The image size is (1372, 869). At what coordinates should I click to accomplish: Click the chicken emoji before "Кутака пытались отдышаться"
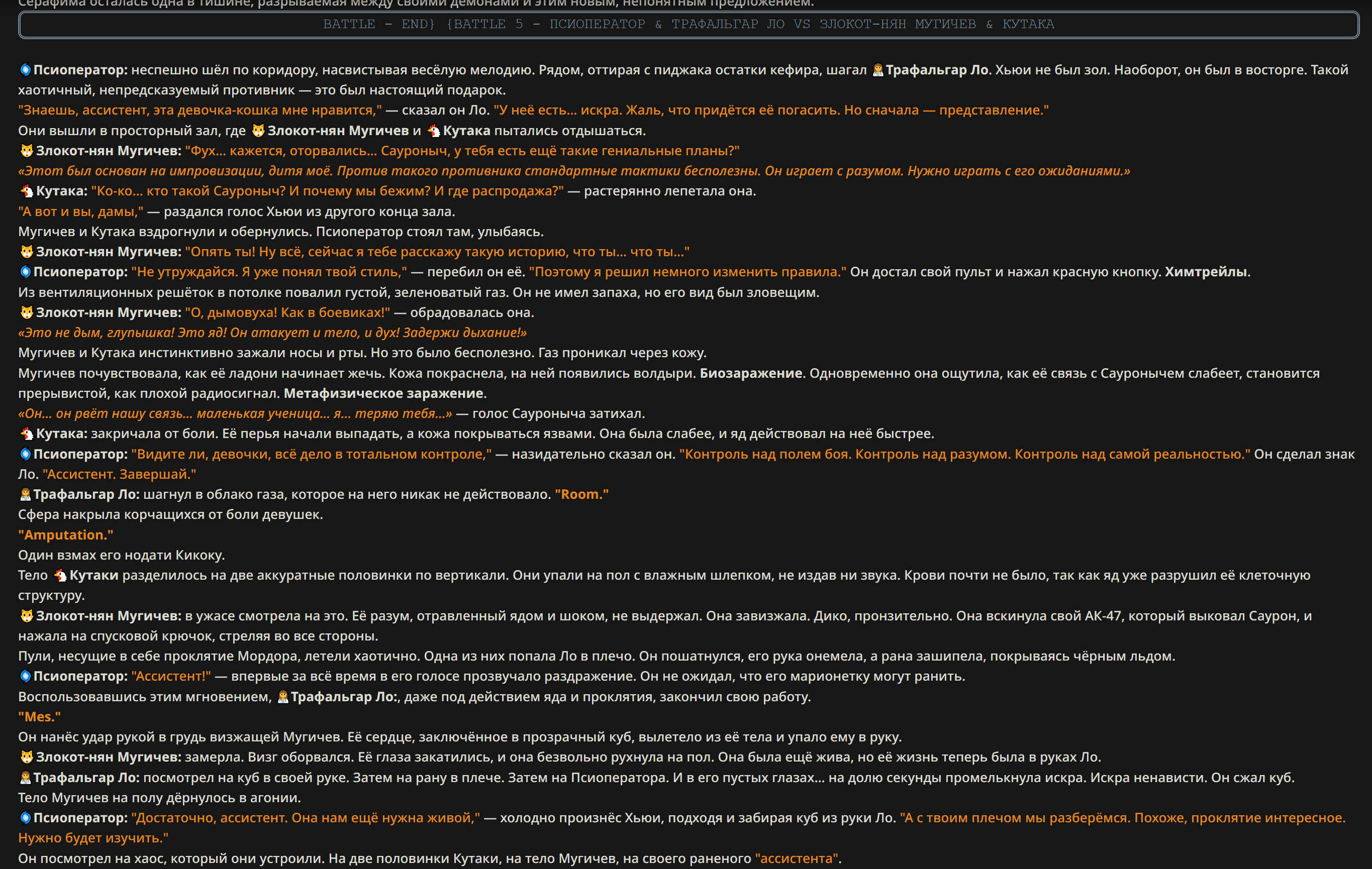[434, 131]
